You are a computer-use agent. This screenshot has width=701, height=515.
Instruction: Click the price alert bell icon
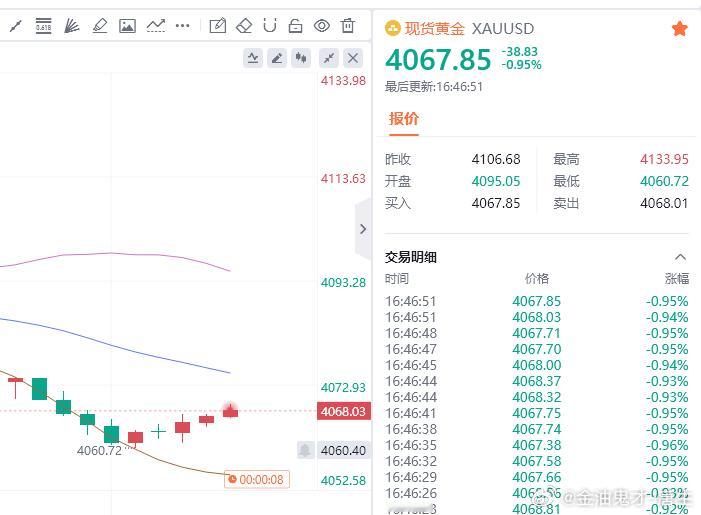[305, 450]
